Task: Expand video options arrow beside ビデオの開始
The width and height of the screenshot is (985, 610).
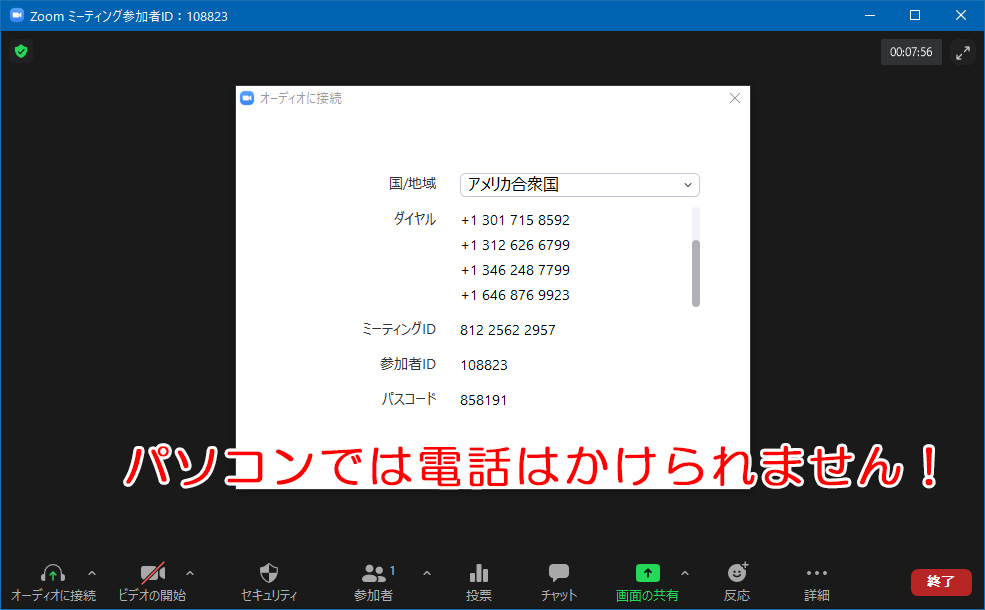Action: (x=190, y=573)
